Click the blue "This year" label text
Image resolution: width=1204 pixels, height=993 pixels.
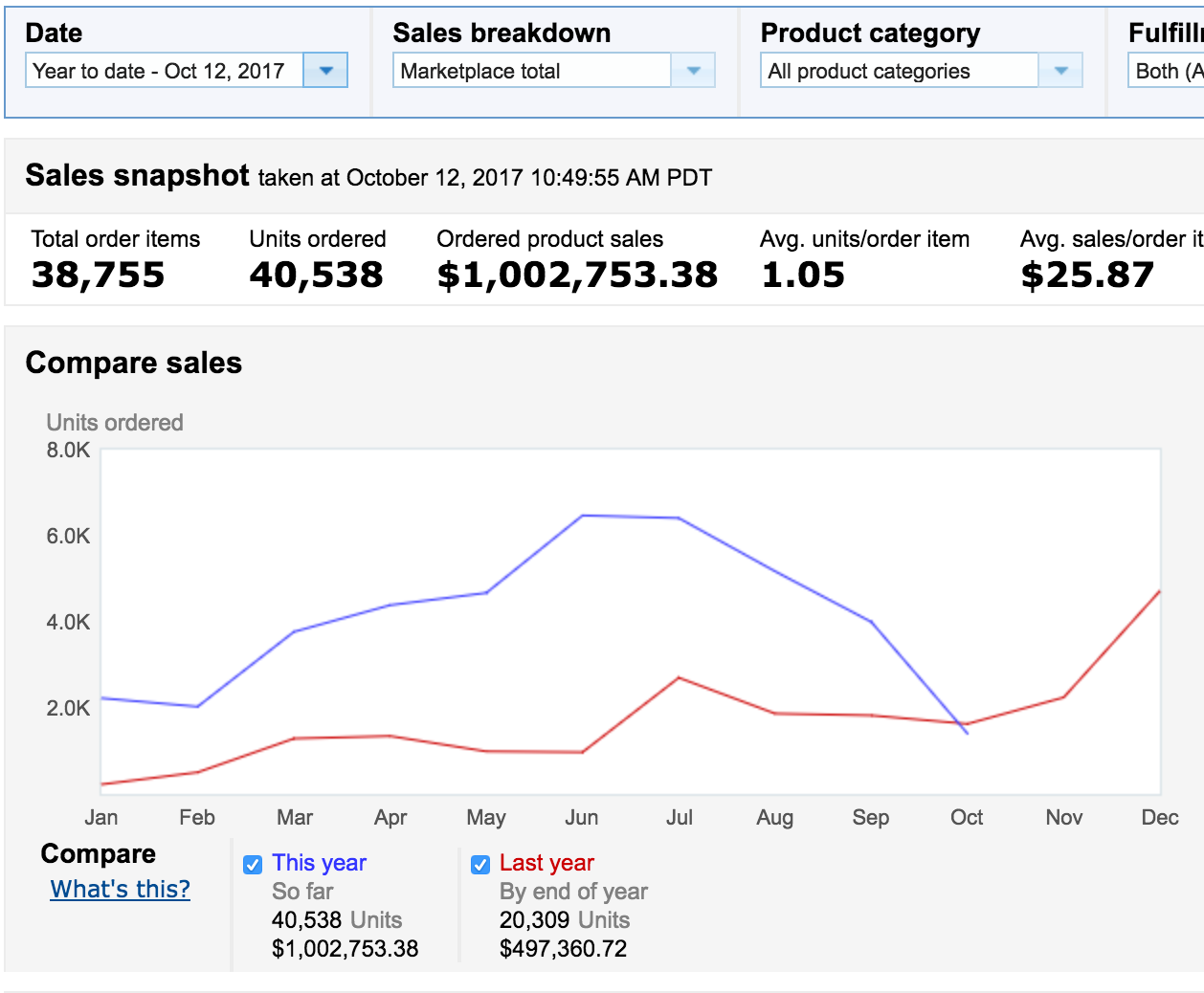tap(319, 863)
